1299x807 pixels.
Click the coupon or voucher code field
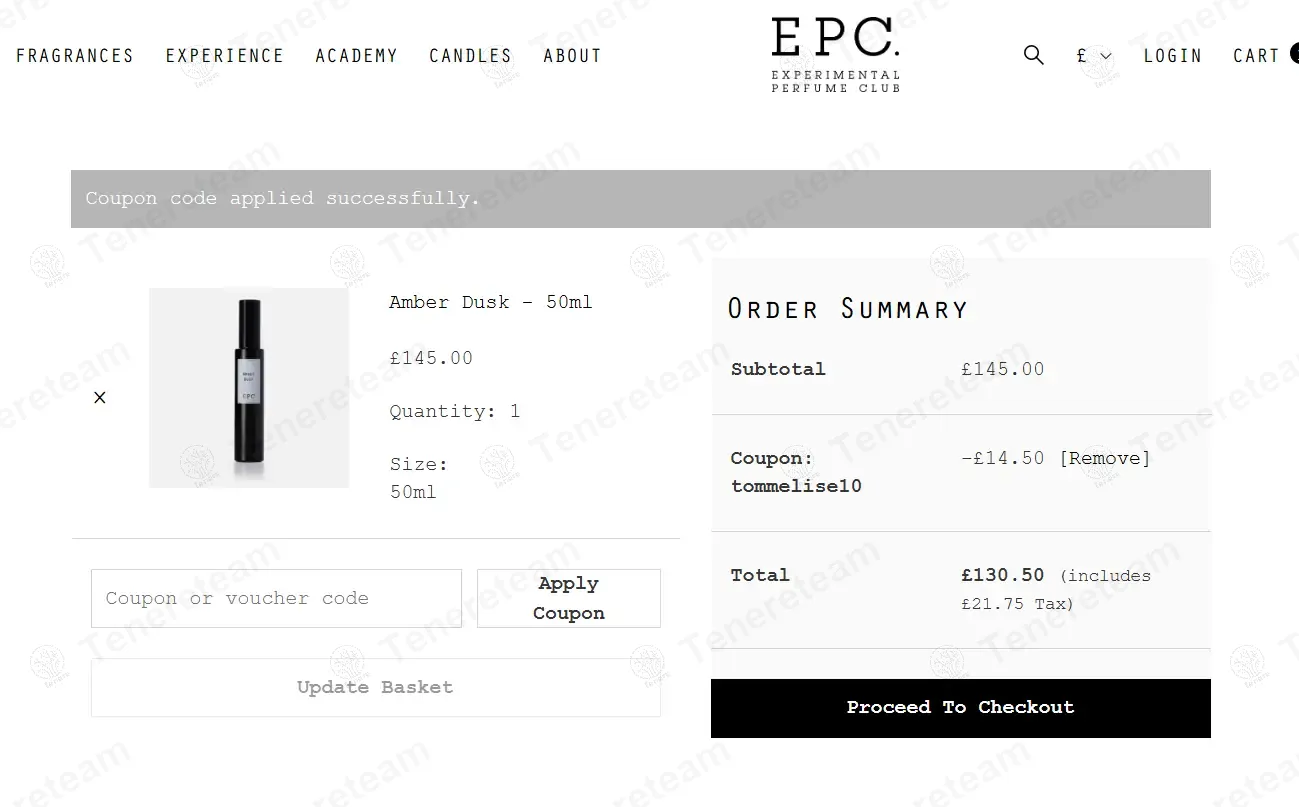click(x=276, y=598)
